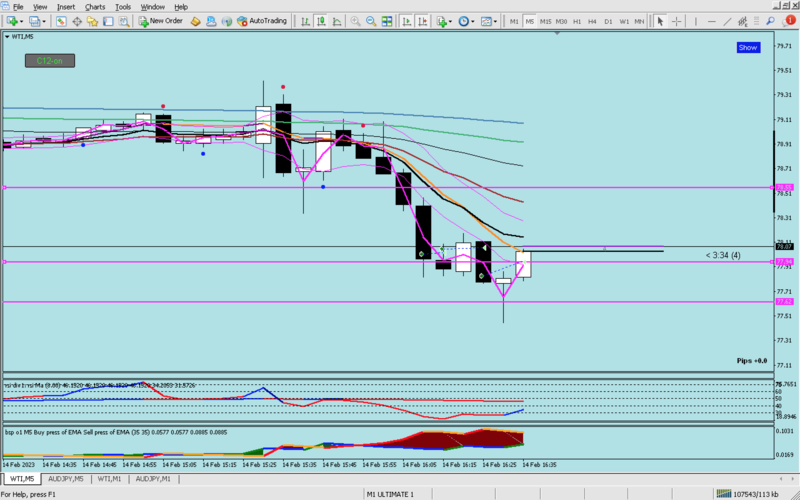The image size is (800, 500).
Task: Expand the Profiles dropdown arrow
Action: pyautogui.click(x=44, y=21)
